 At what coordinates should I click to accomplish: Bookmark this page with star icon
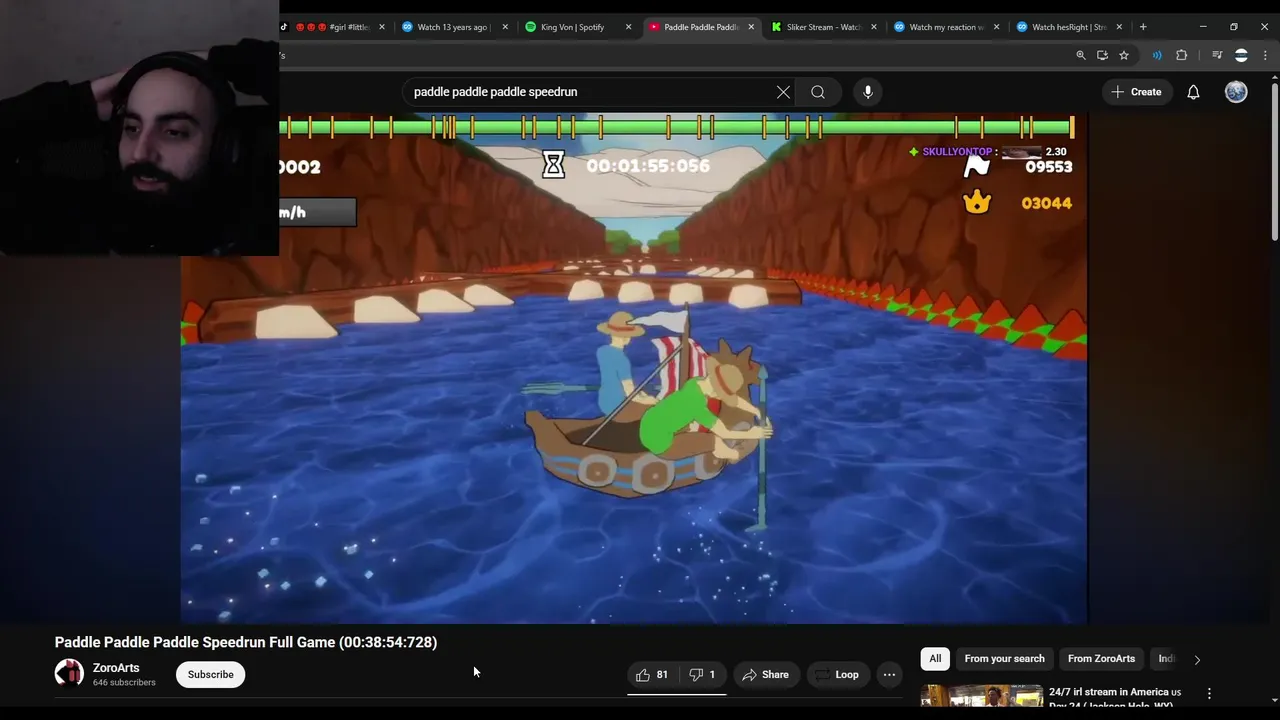1124,55
